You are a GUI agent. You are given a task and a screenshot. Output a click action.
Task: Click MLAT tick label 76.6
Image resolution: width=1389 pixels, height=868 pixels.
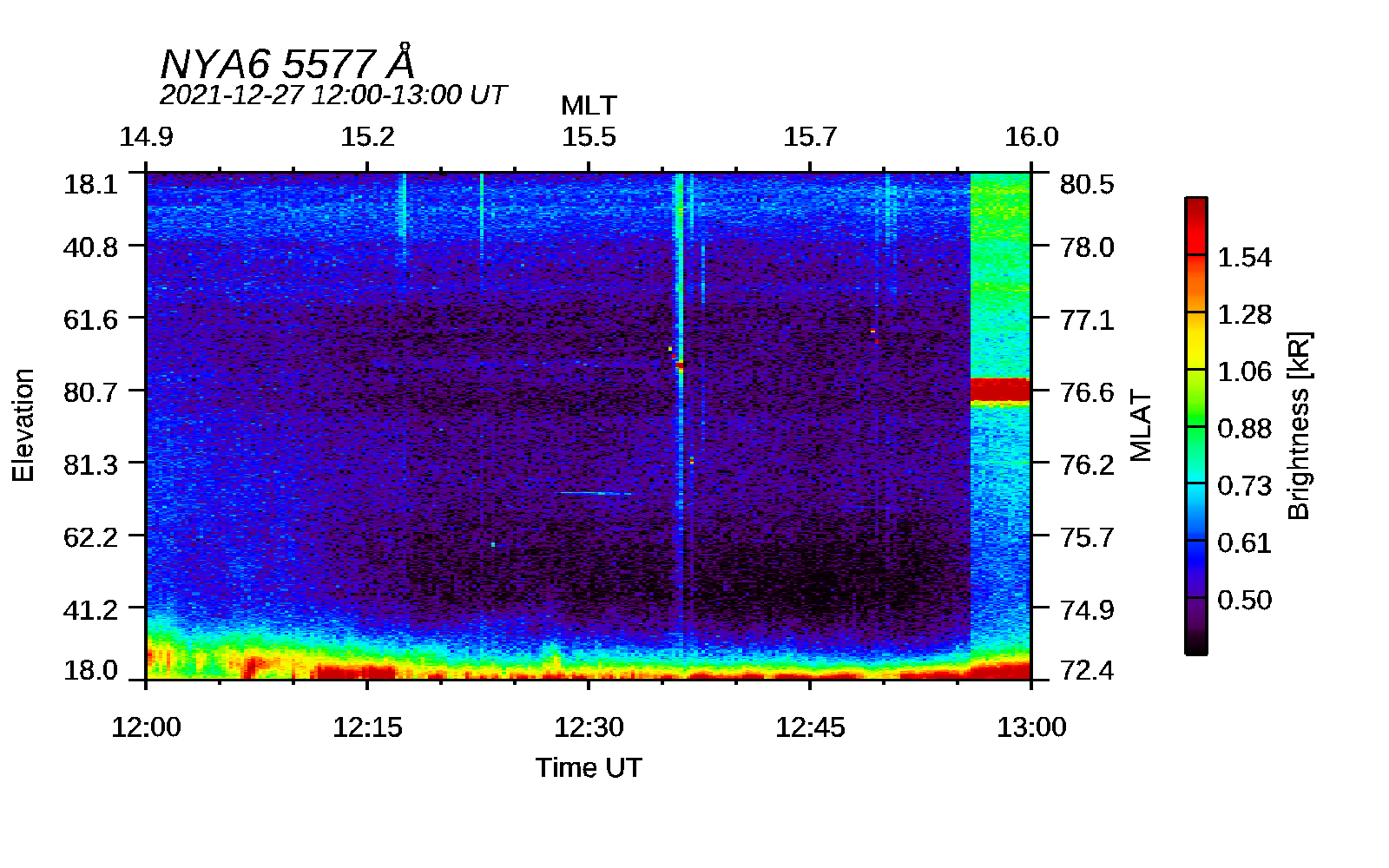[1087, 392]
